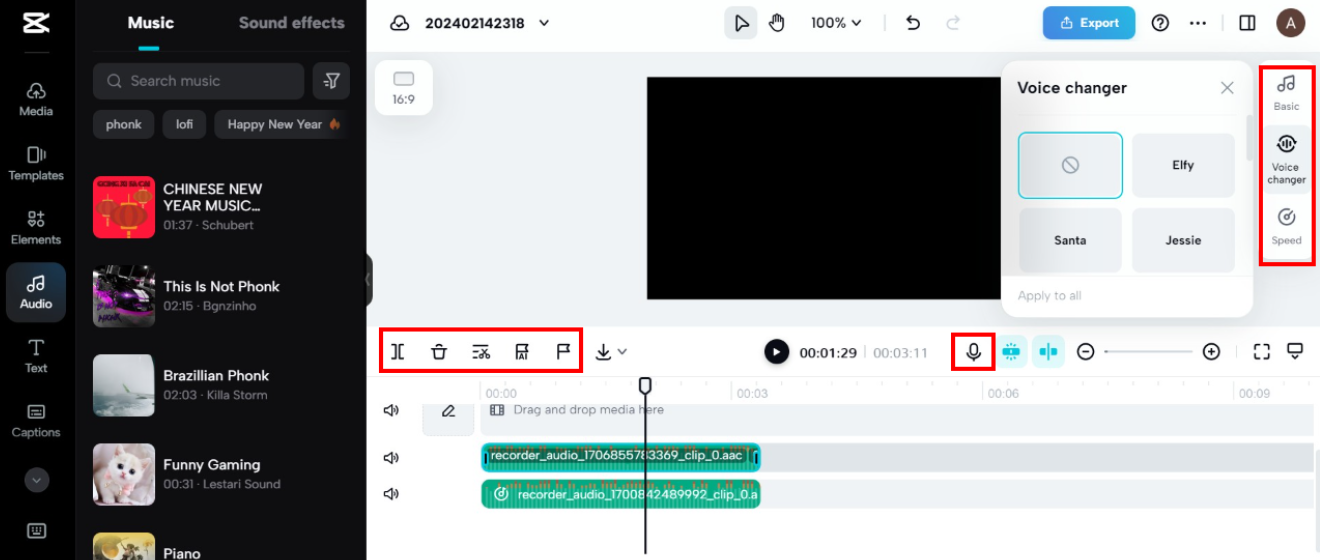
Task: Click the Voice changer panel scrollbar
Action: click(1249, 138)
